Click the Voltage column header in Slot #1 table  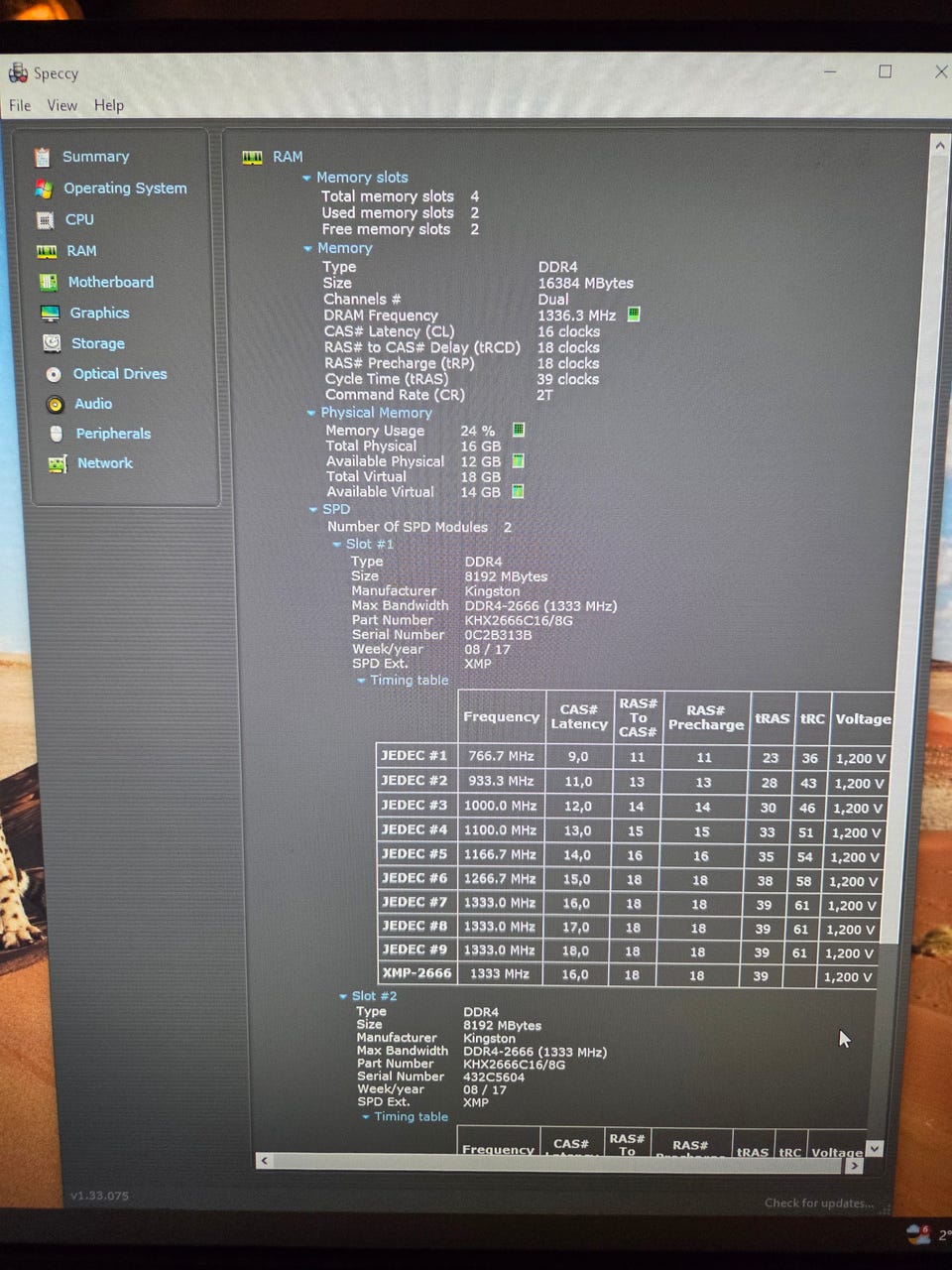pyautogui.click(x=863, y=719)
